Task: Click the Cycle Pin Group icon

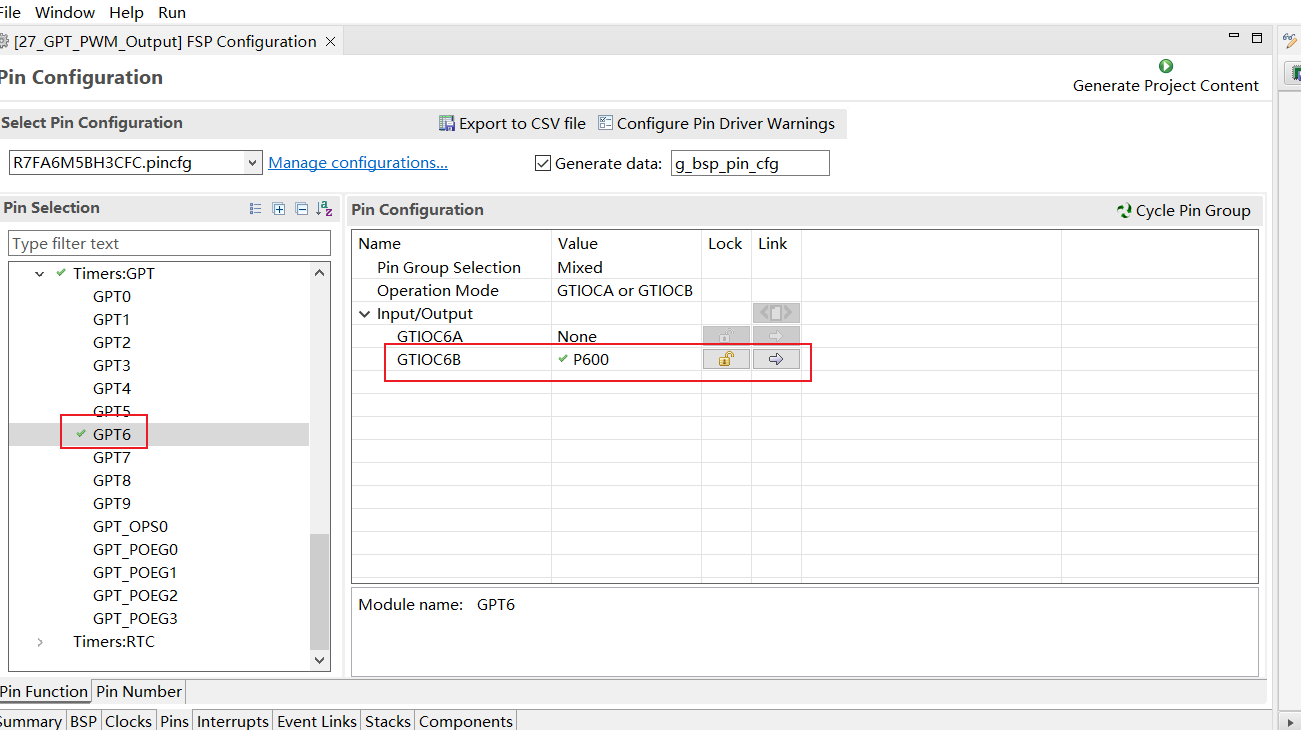Action: pyautogui.click(x=1124, y=211)
